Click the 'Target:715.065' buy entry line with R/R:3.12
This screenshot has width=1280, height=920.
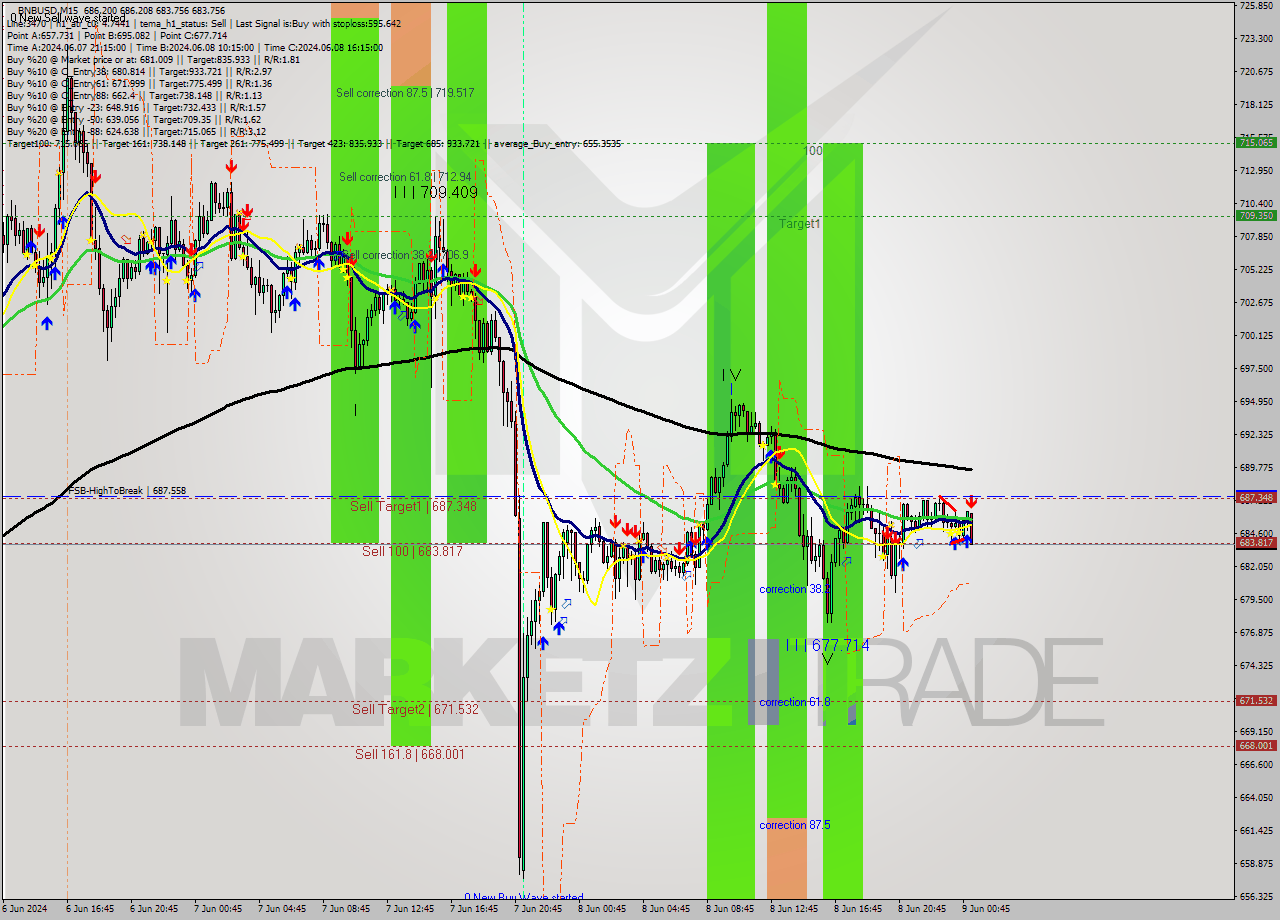[x=136, y=131]
